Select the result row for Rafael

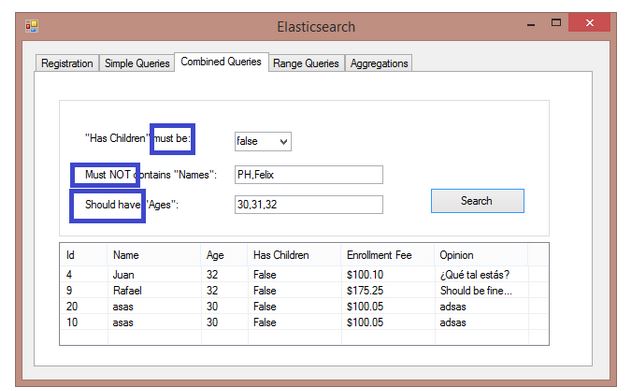304,291
